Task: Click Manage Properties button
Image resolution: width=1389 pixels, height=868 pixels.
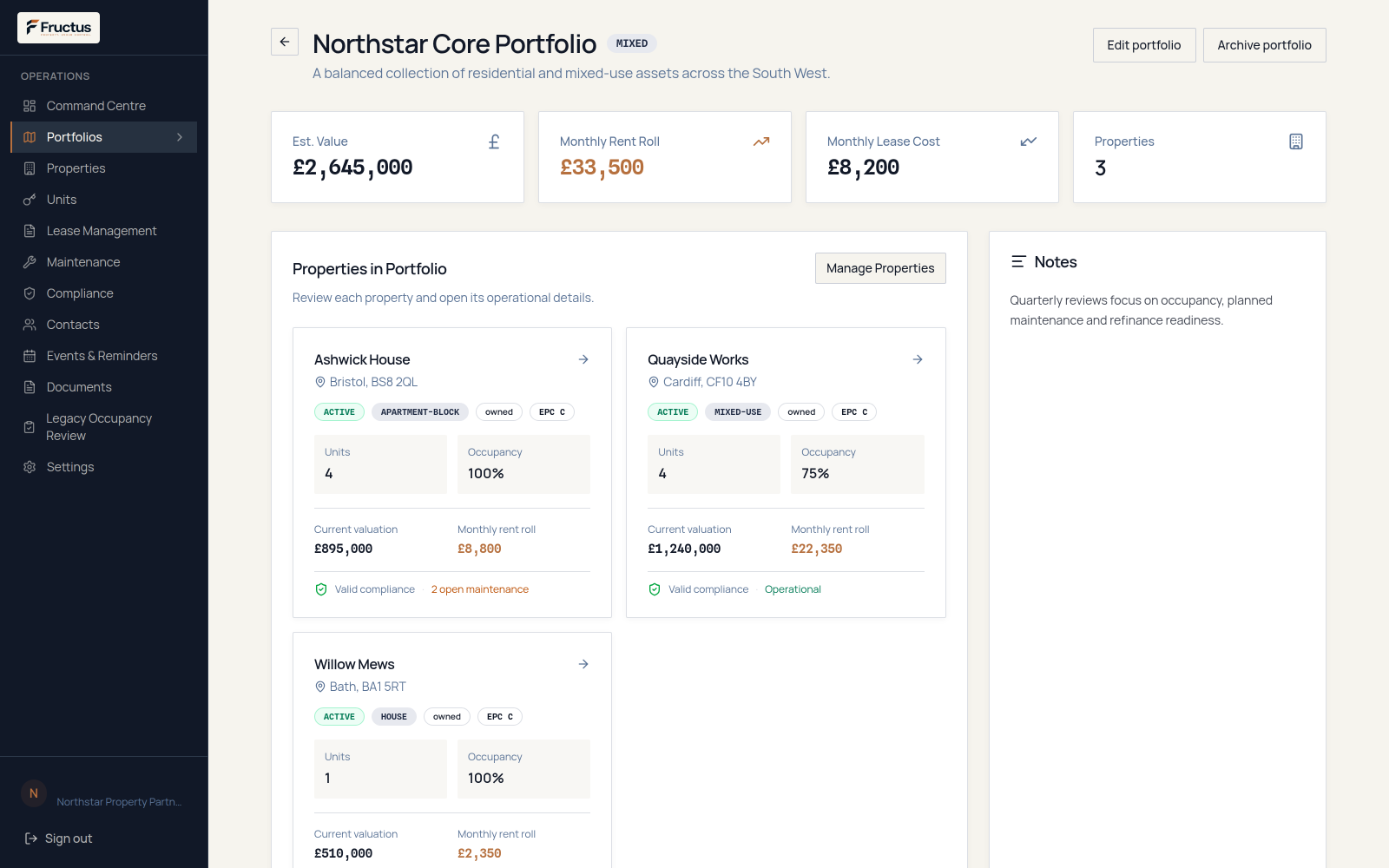Action: click(x=880, y=268)
